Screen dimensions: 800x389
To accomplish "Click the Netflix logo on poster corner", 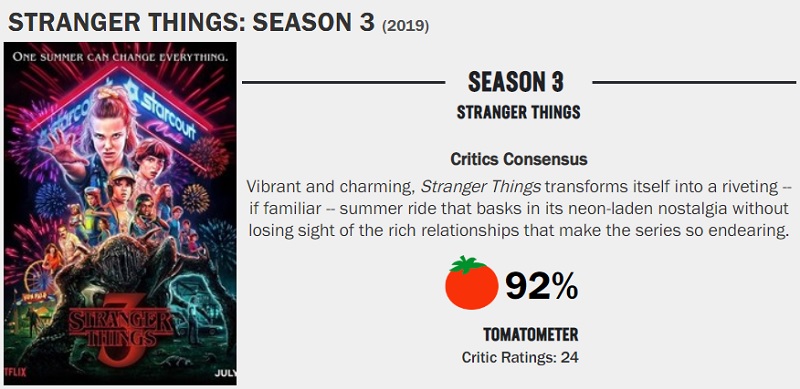I will (x=15, y=373).
